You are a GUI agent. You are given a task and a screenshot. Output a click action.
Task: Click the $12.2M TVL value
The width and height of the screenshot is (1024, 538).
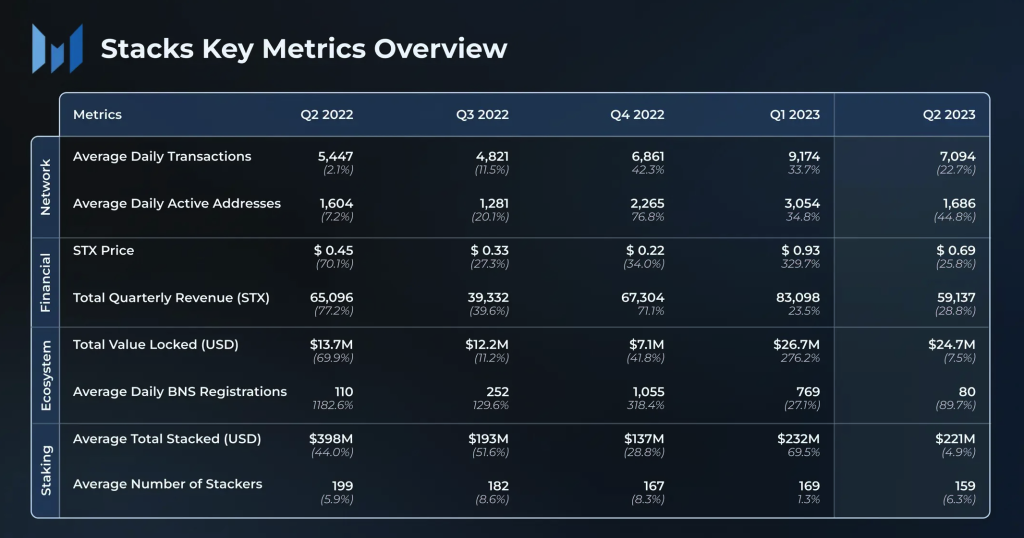(x=487, y=345)
